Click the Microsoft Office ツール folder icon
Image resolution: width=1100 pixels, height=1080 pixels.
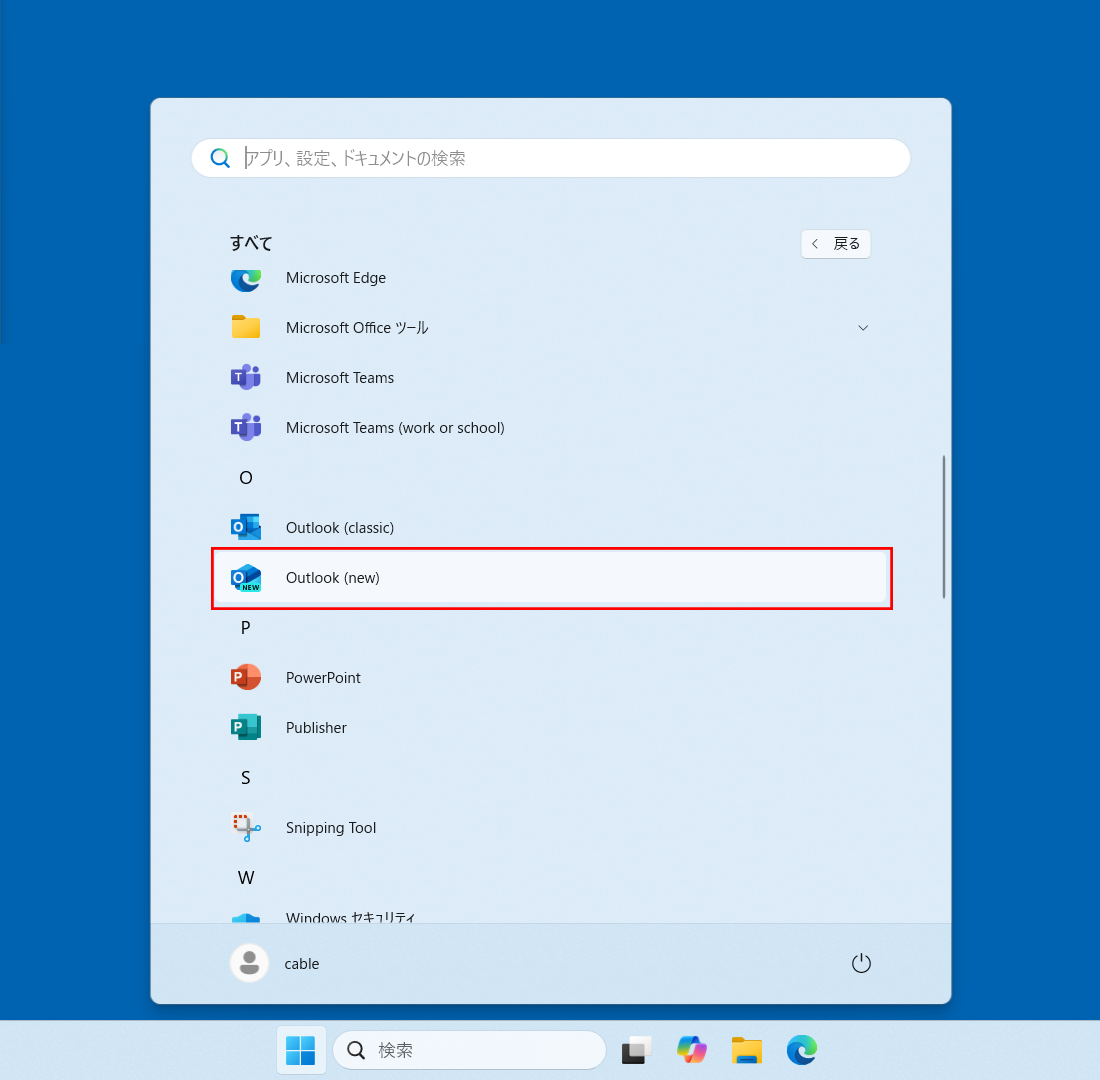[246, 327]
